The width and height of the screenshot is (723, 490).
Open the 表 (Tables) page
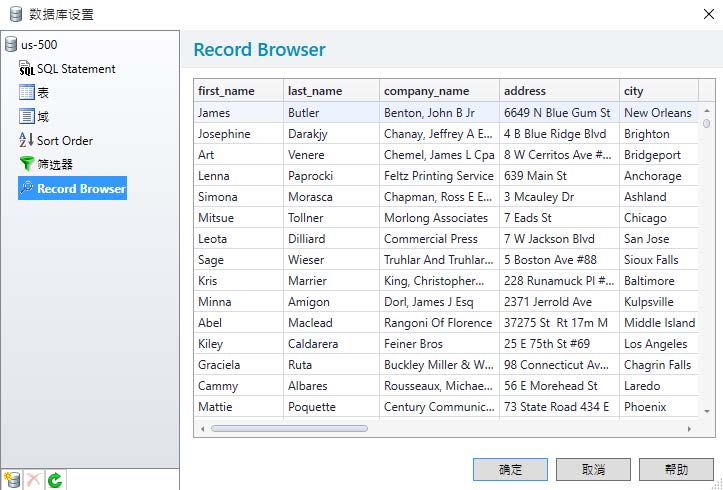(43, 93)
